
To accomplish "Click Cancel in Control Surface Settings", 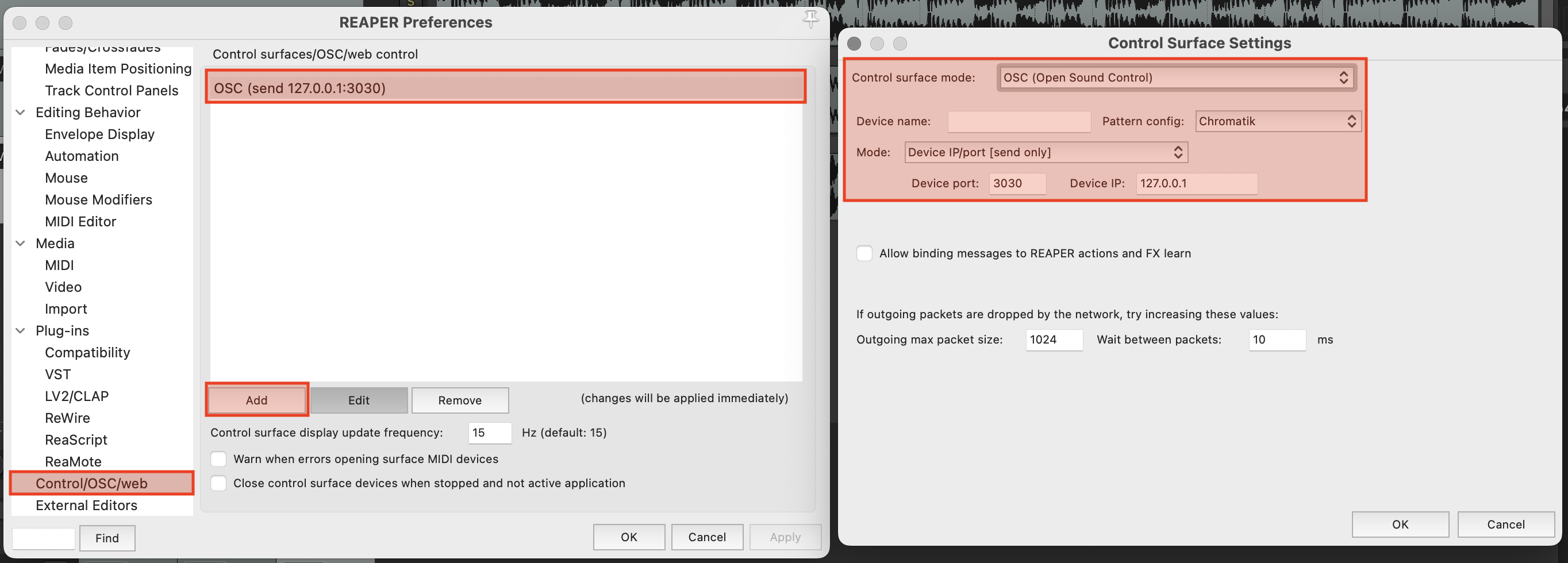I will pyautogui.click(x=1505, y=524).
